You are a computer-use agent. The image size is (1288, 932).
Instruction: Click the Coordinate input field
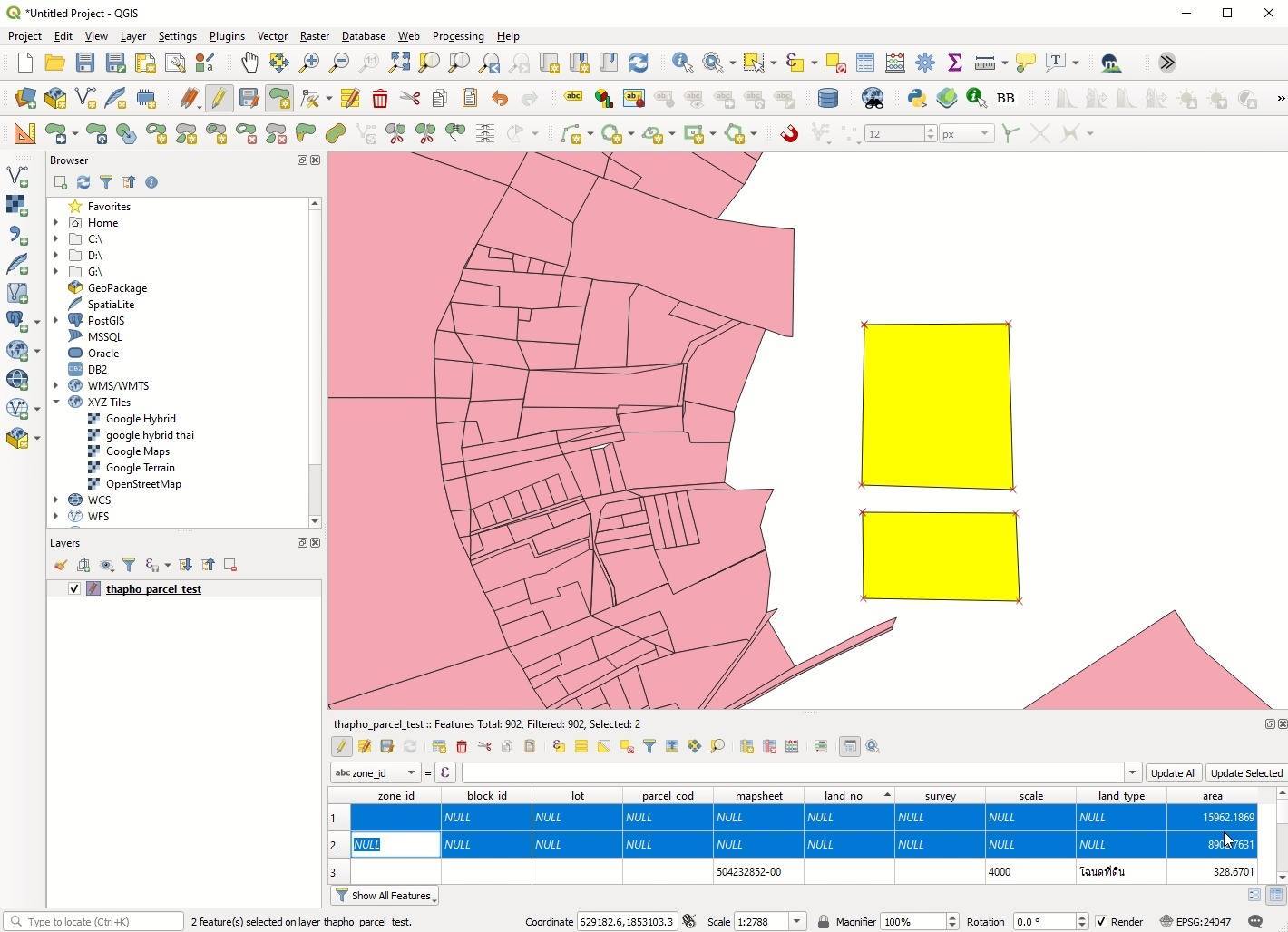click(626, 921)
